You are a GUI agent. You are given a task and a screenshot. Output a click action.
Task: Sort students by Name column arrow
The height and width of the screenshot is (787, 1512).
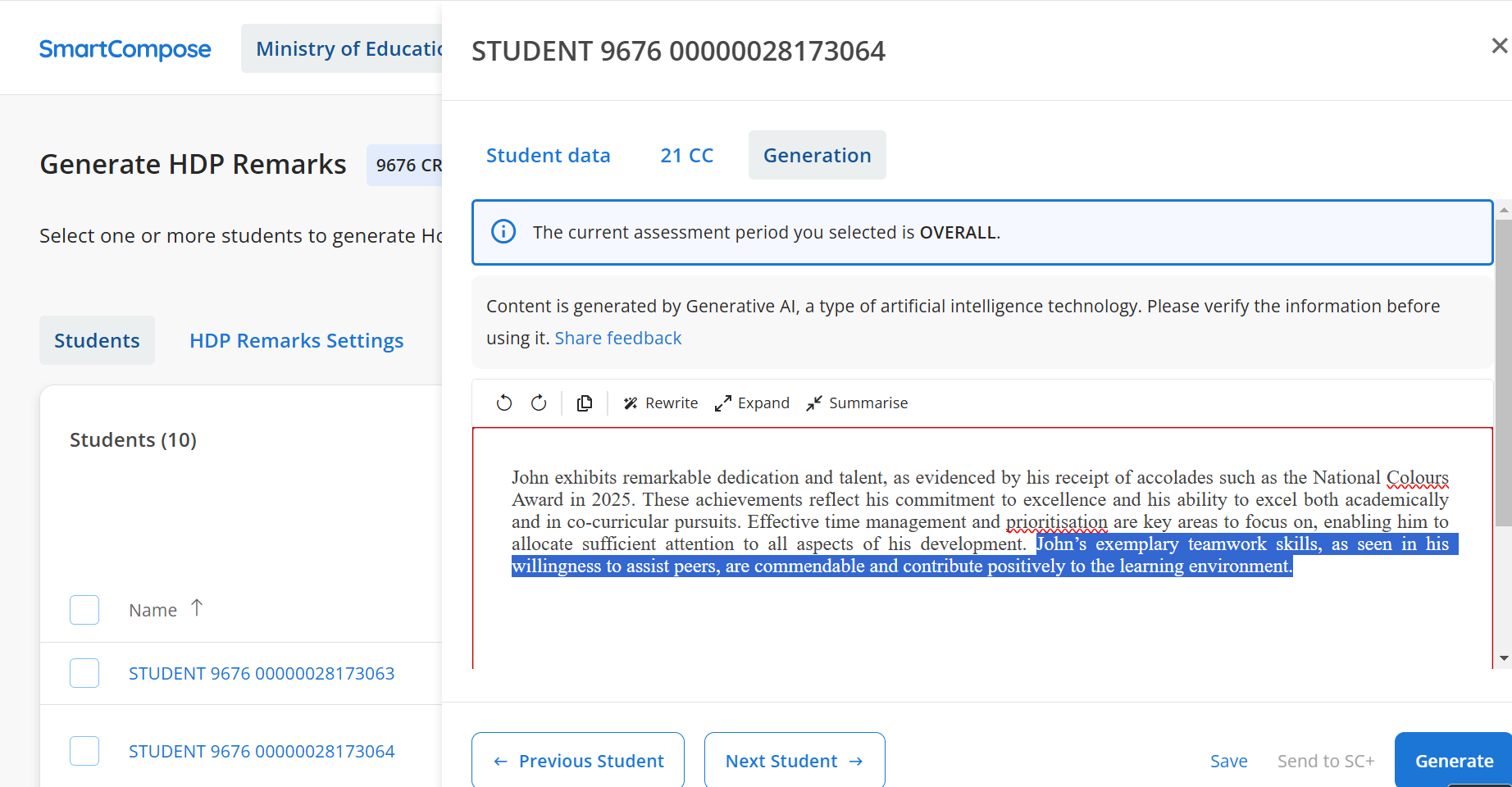[x=197, y=608]
